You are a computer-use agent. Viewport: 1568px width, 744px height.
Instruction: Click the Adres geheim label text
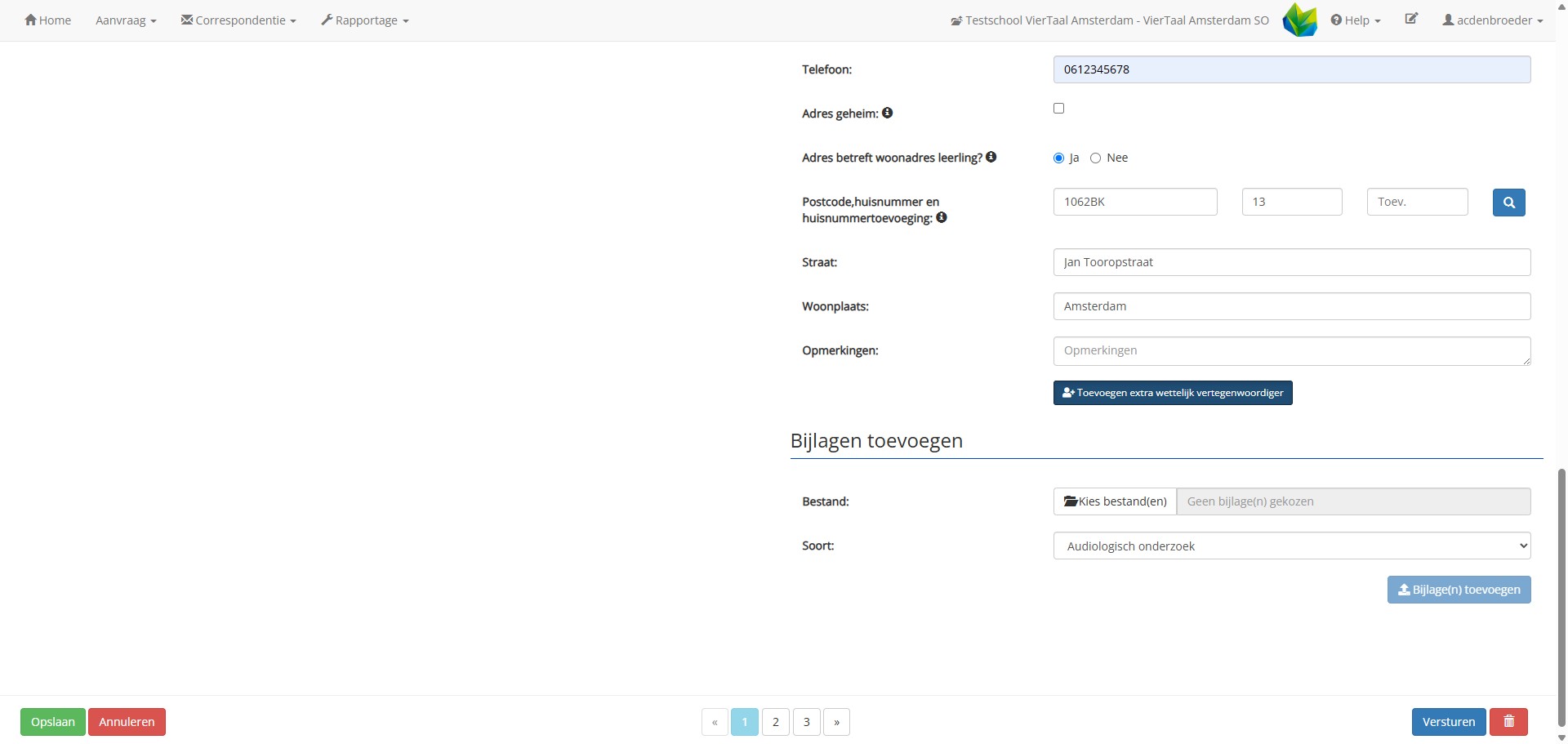click(840, 114)
